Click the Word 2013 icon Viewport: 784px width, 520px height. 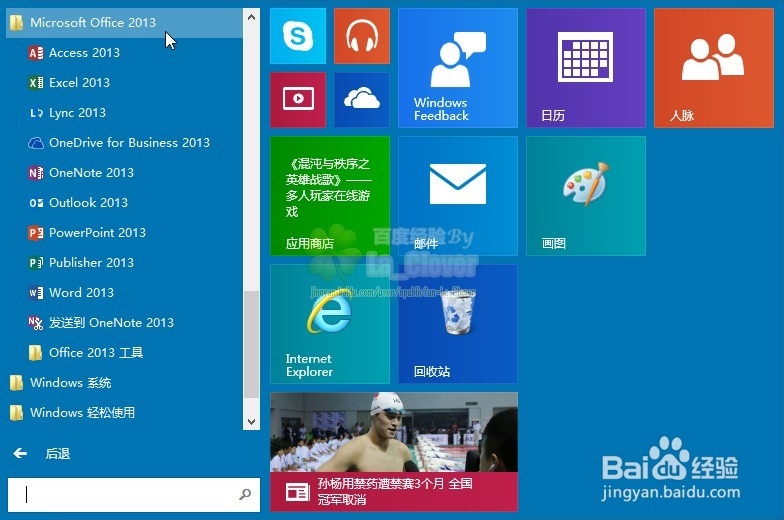point(36,292)
